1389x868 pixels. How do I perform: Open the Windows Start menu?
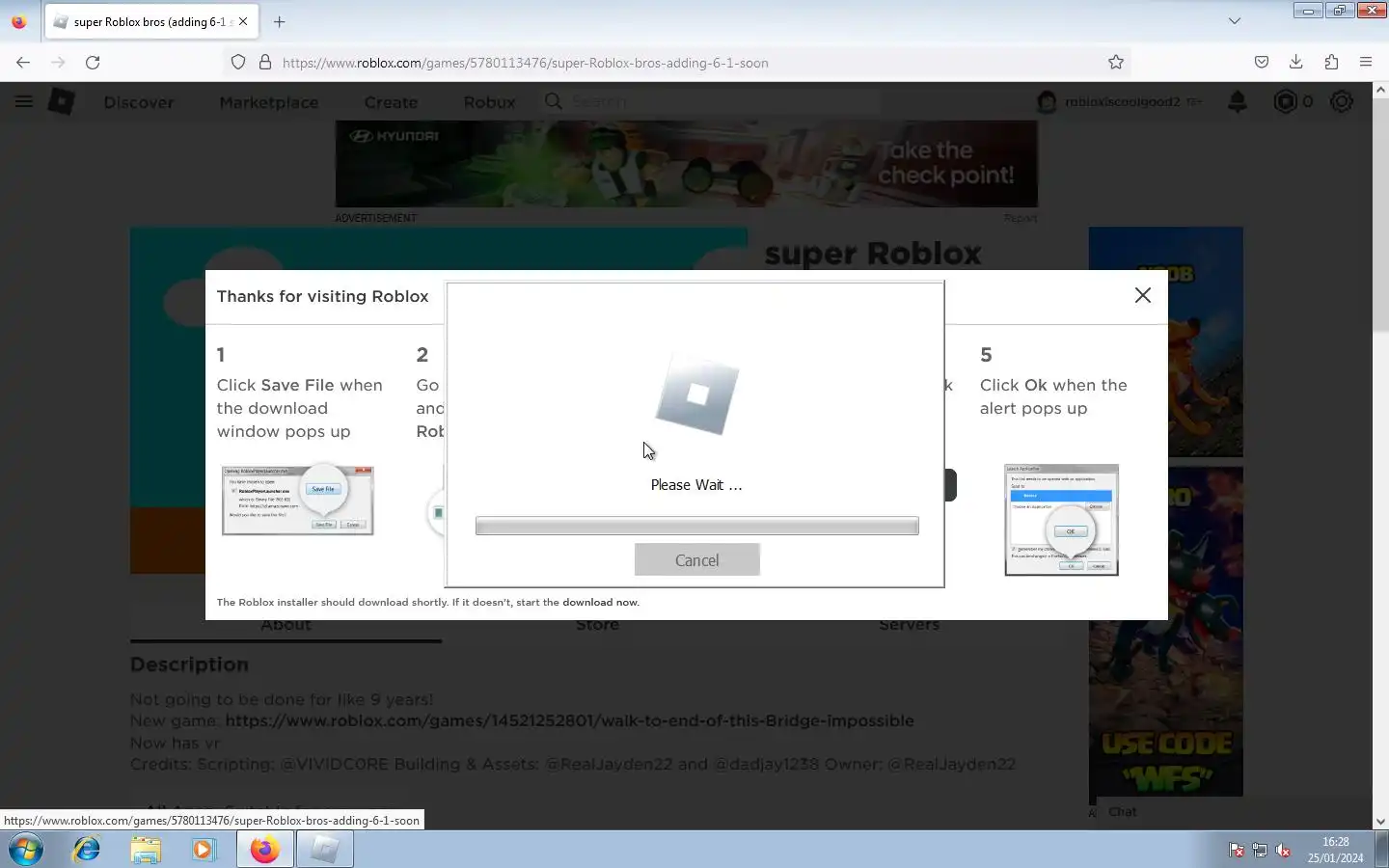26,850
